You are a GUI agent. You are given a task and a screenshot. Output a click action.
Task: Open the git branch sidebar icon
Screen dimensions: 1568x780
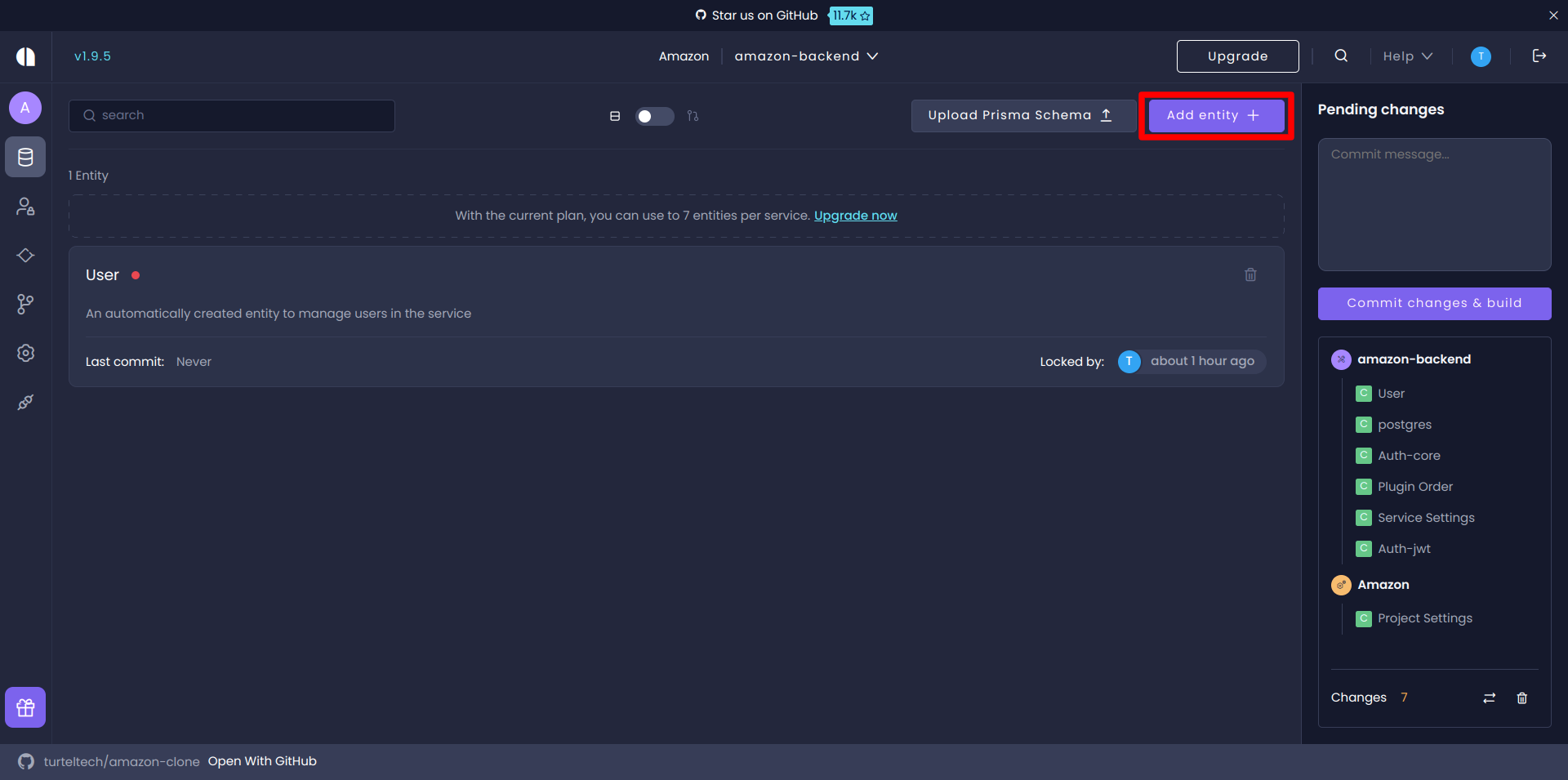pyautogui.click(x=25, y=305)
